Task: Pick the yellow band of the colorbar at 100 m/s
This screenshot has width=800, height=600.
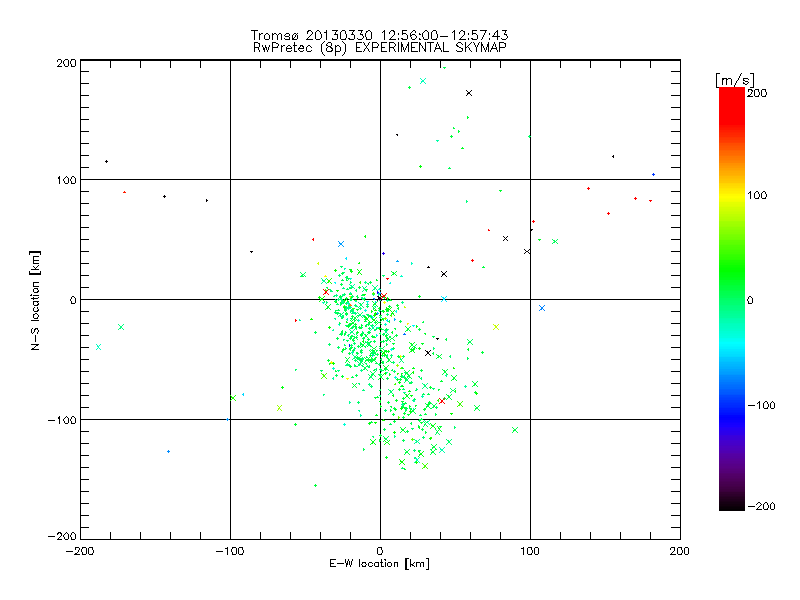Action: (x=732, y=195)
